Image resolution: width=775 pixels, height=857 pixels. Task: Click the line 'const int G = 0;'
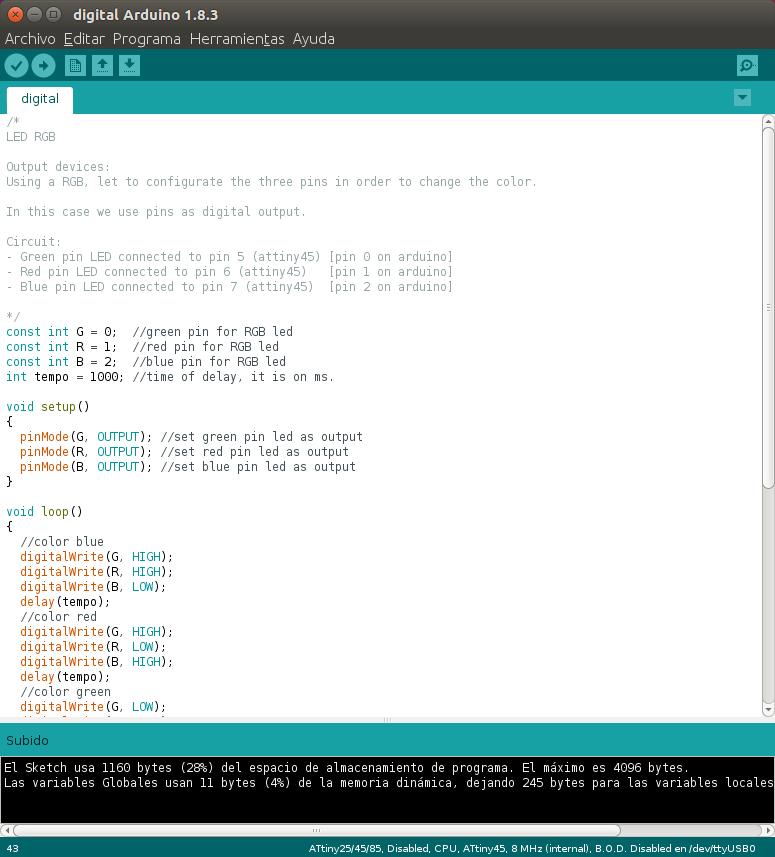click(149, 332)
